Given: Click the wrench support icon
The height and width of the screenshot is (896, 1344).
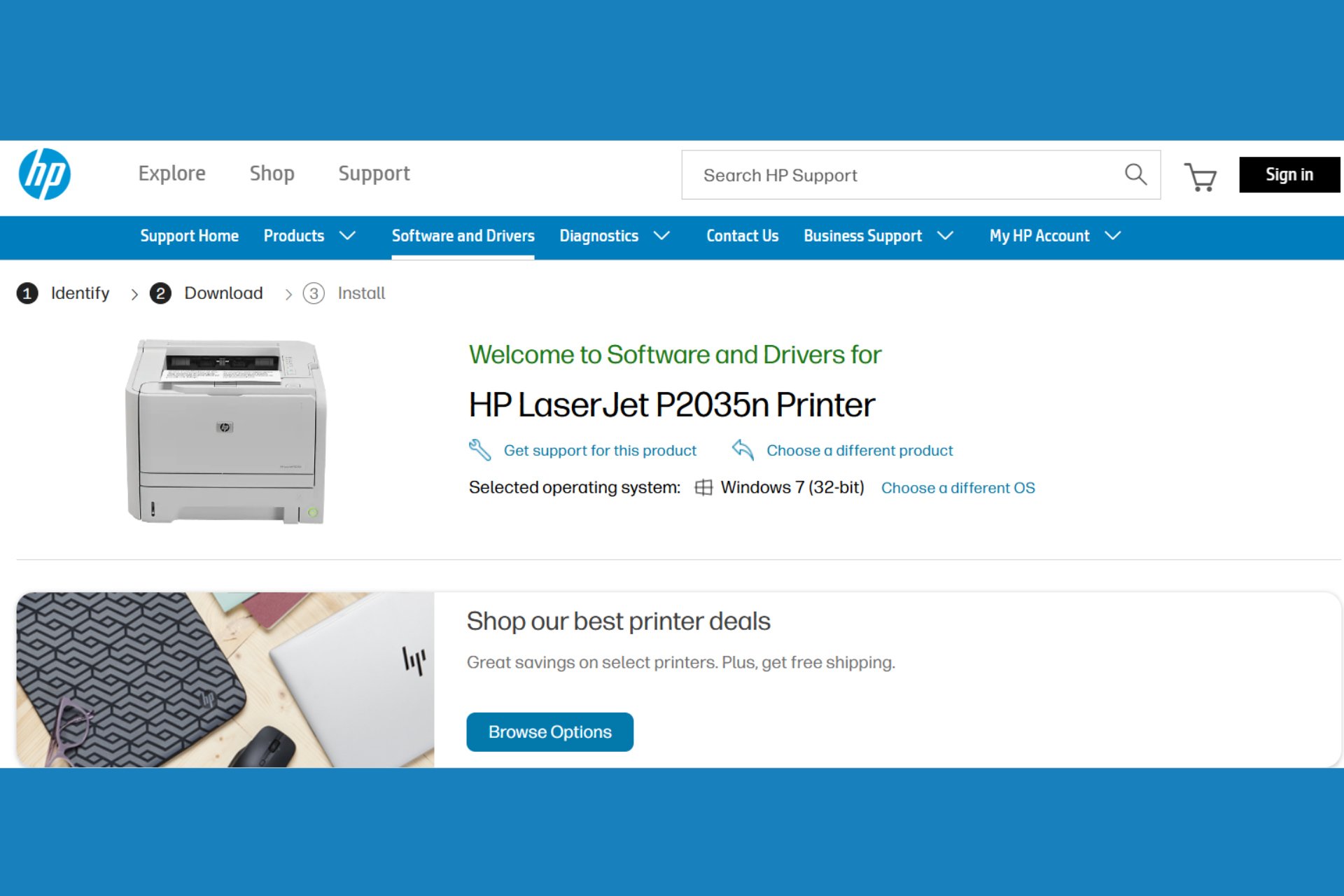Looking at the screenshot, I should pos(479,449).
